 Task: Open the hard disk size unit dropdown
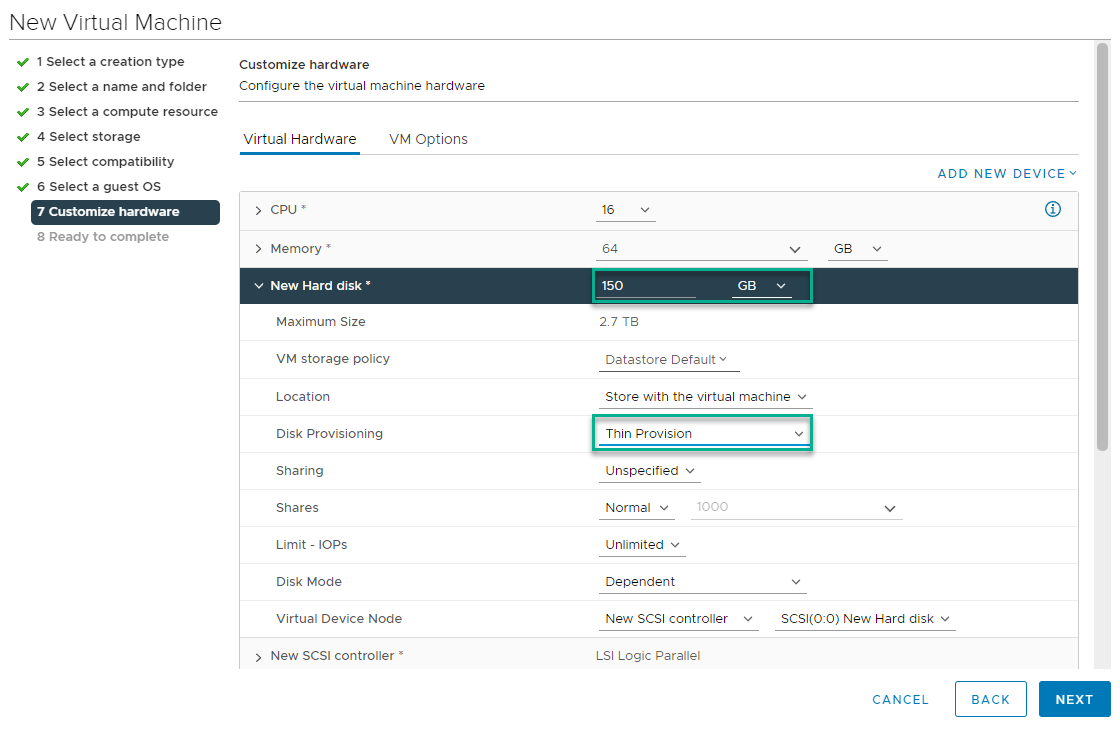761,286
